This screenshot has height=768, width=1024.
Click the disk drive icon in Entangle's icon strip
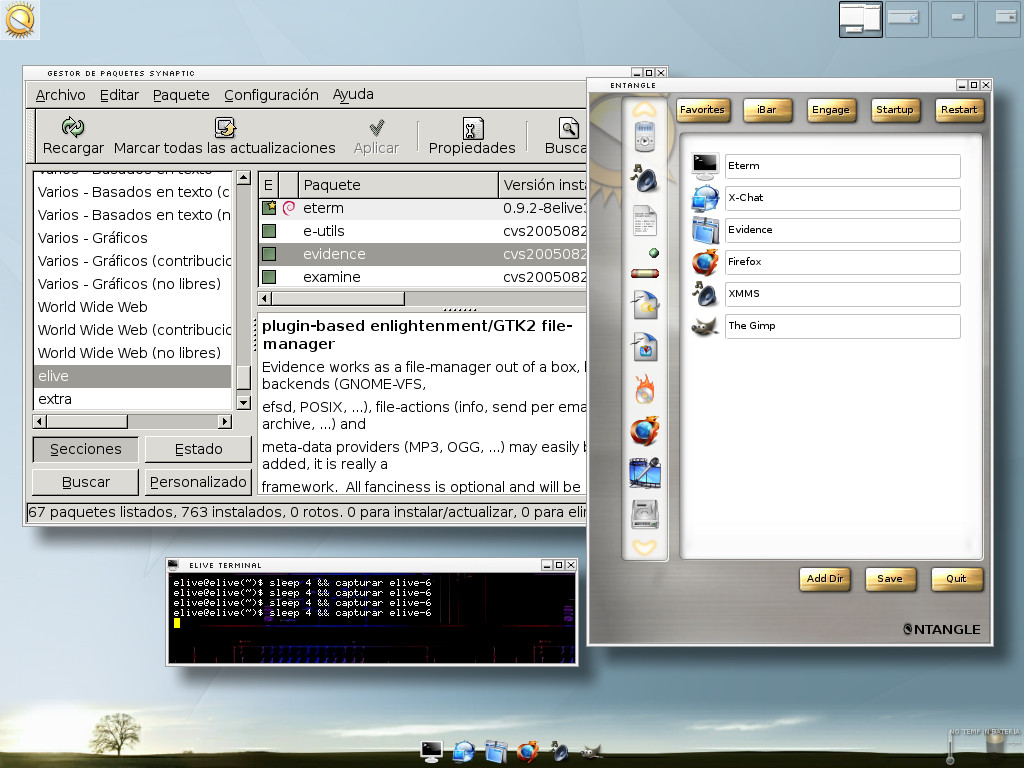645,515
